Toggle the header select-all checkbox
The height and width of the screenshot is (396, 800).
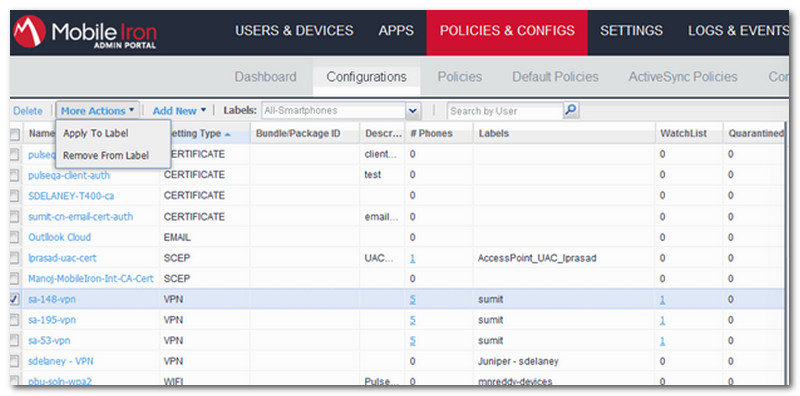pyautogui.click(x=15, y=134)
